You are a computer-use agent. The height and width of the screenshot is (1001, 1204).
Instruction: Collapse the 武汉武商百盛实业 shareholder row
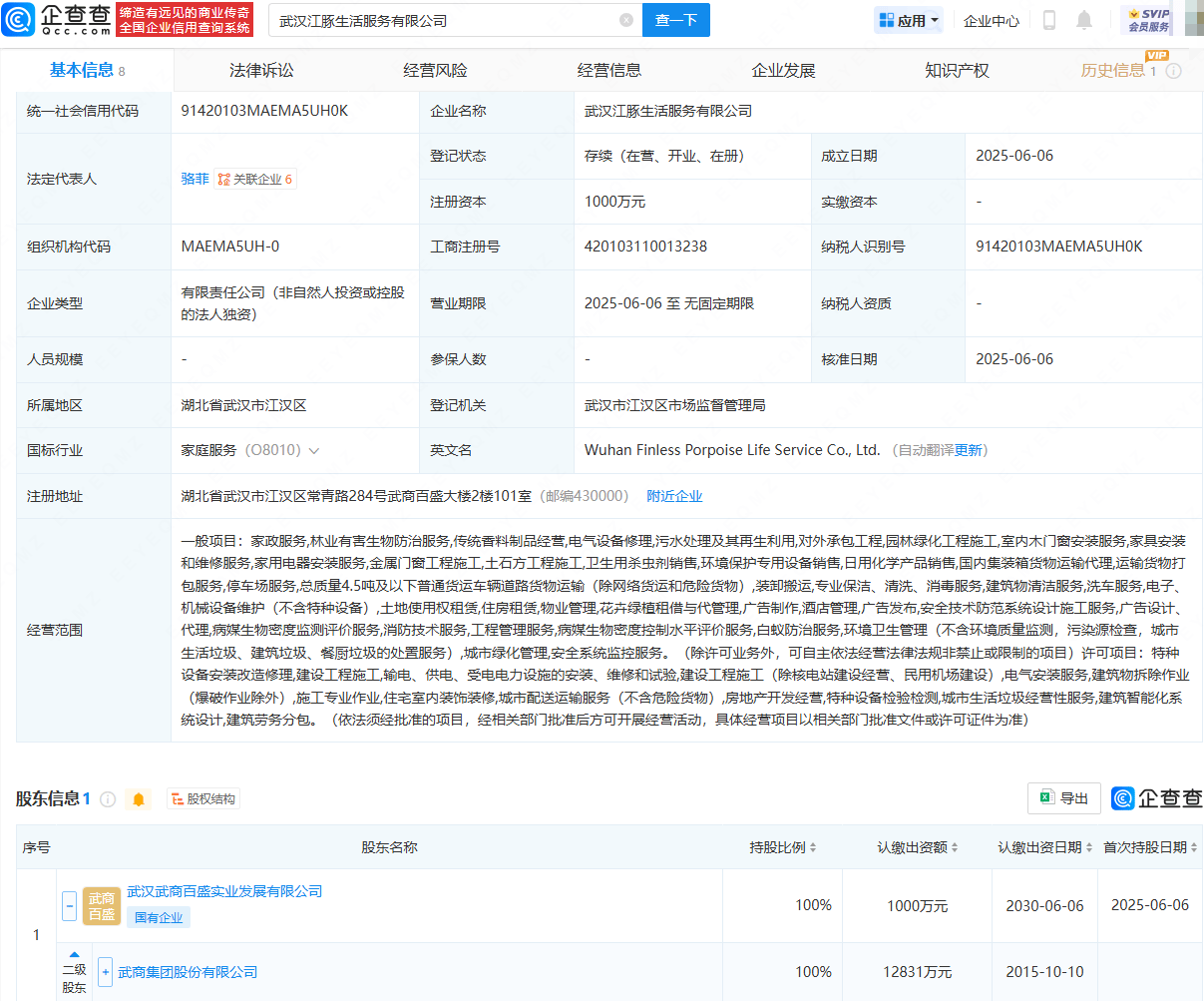(69, 906)
